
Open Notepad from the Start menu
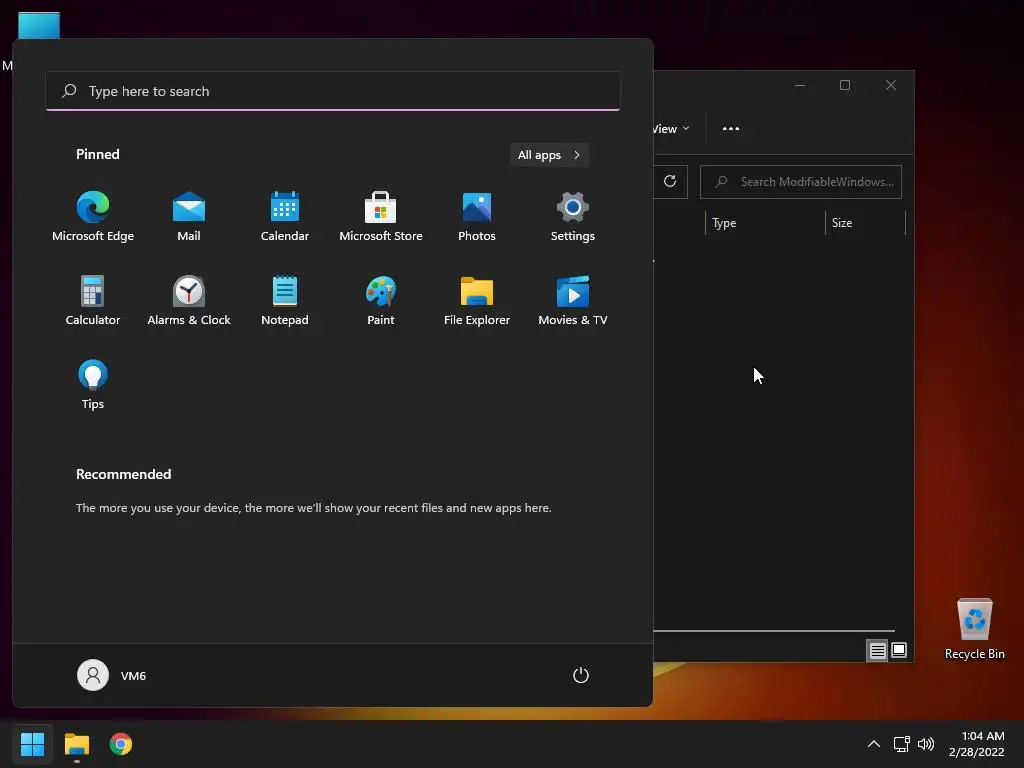285,300
